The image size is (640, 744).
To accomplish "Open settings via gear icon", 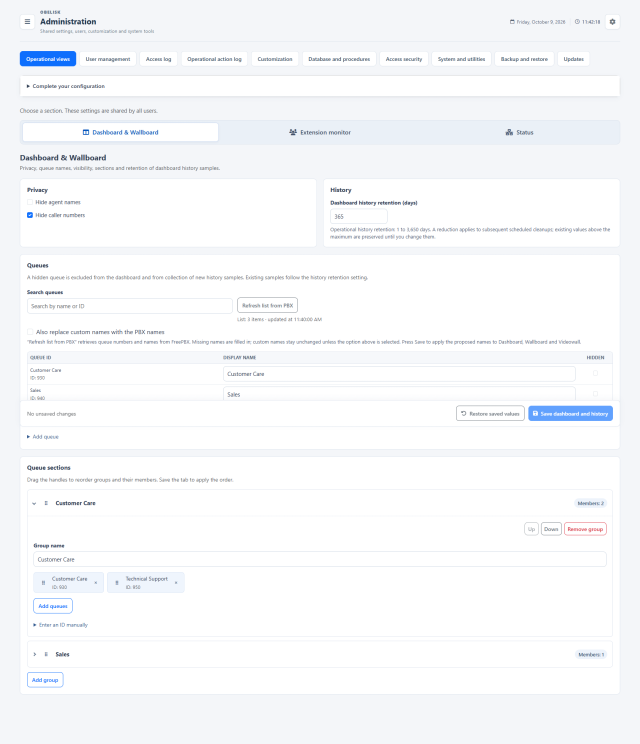I will point(612,22).
